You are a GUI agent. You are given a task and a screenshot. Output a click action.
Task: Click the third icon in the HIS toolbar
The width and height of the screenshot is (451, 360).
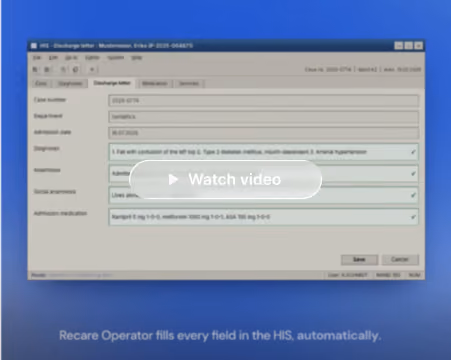[x=63, y=70]
